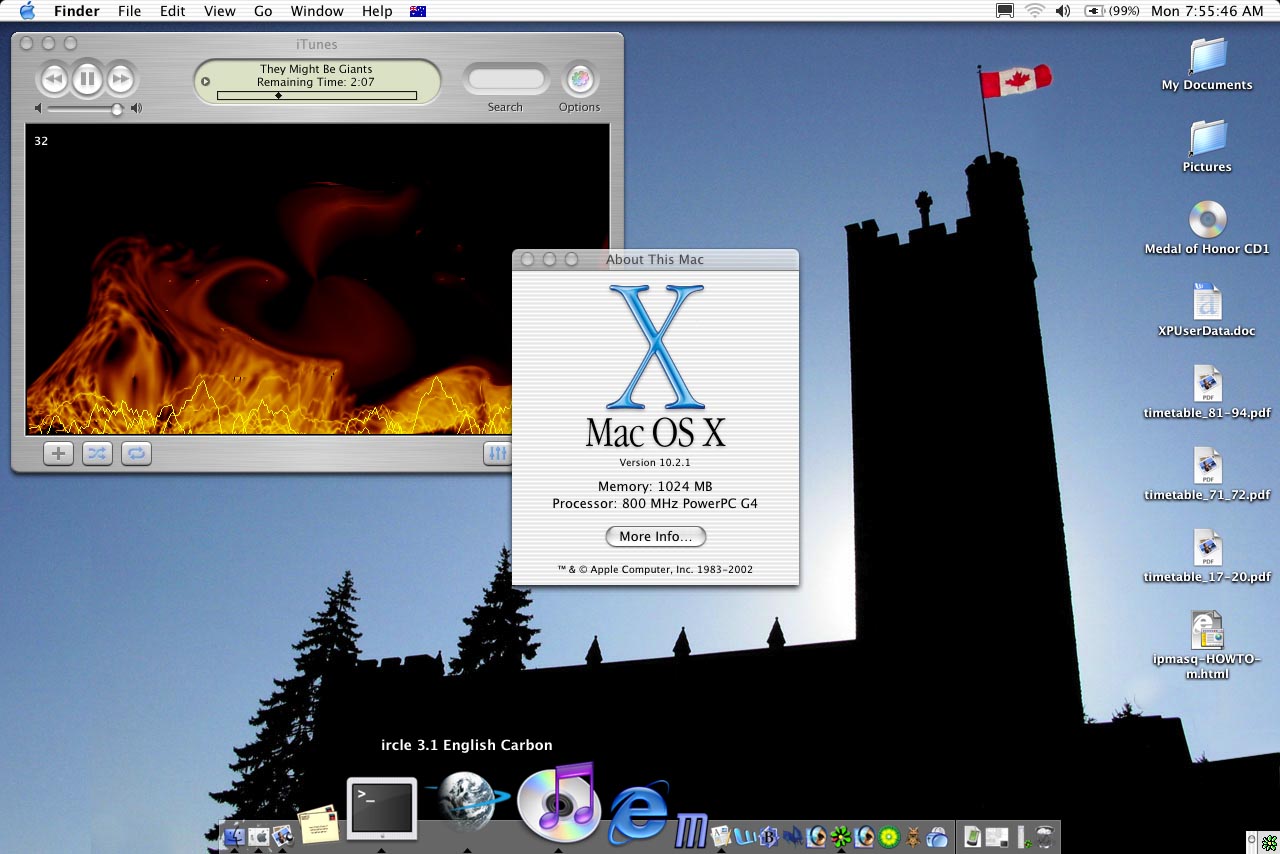Restore the minimized window in Dock
The height and width of the screenshot is (854, 1280).
pos(996,836)
